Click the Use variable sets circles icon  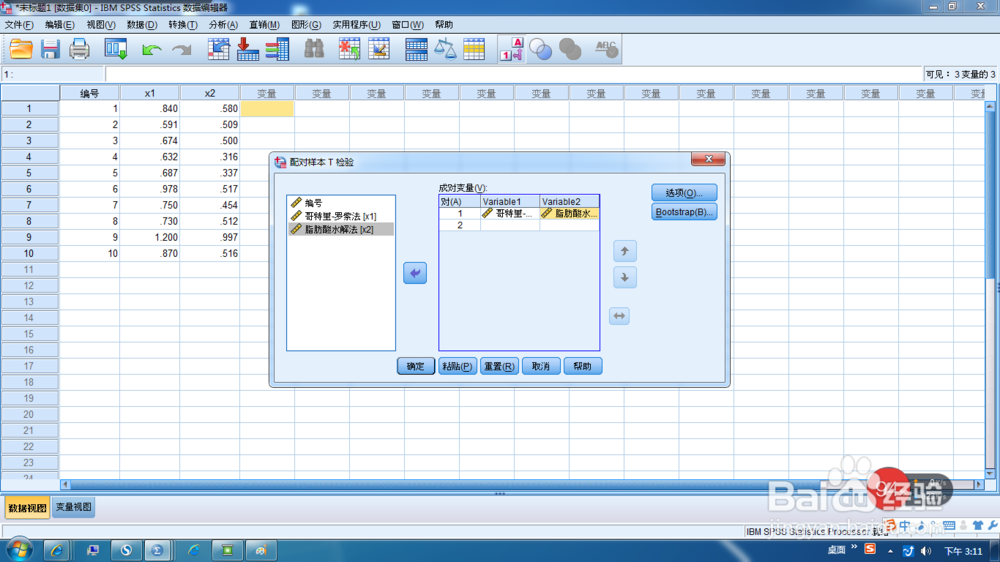click(x=541, y=49)
